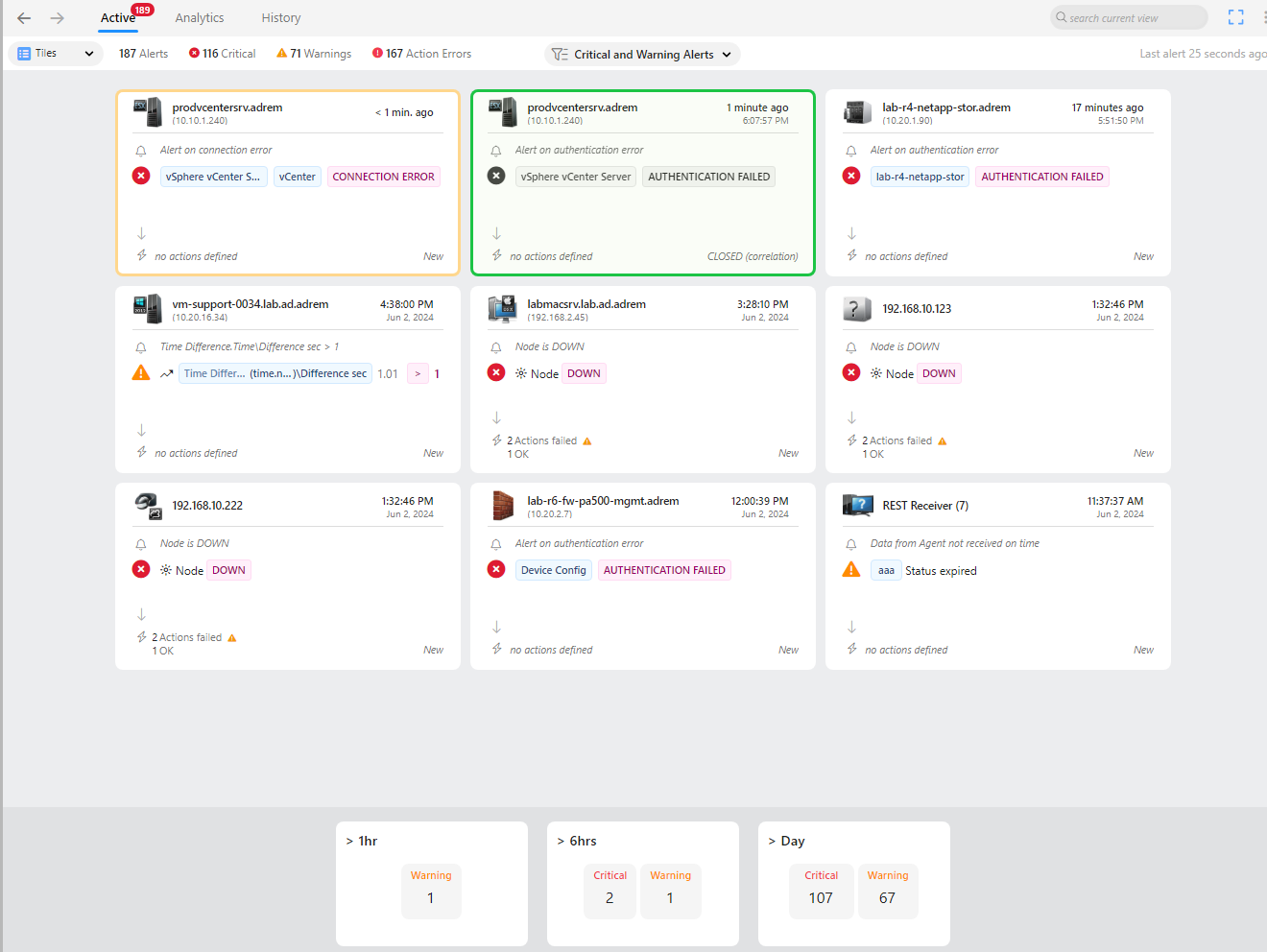Click the aaa tag on REST Receiver tile
The width and height of the screenshot is (1267, 952).
click(x=886, y=570)
